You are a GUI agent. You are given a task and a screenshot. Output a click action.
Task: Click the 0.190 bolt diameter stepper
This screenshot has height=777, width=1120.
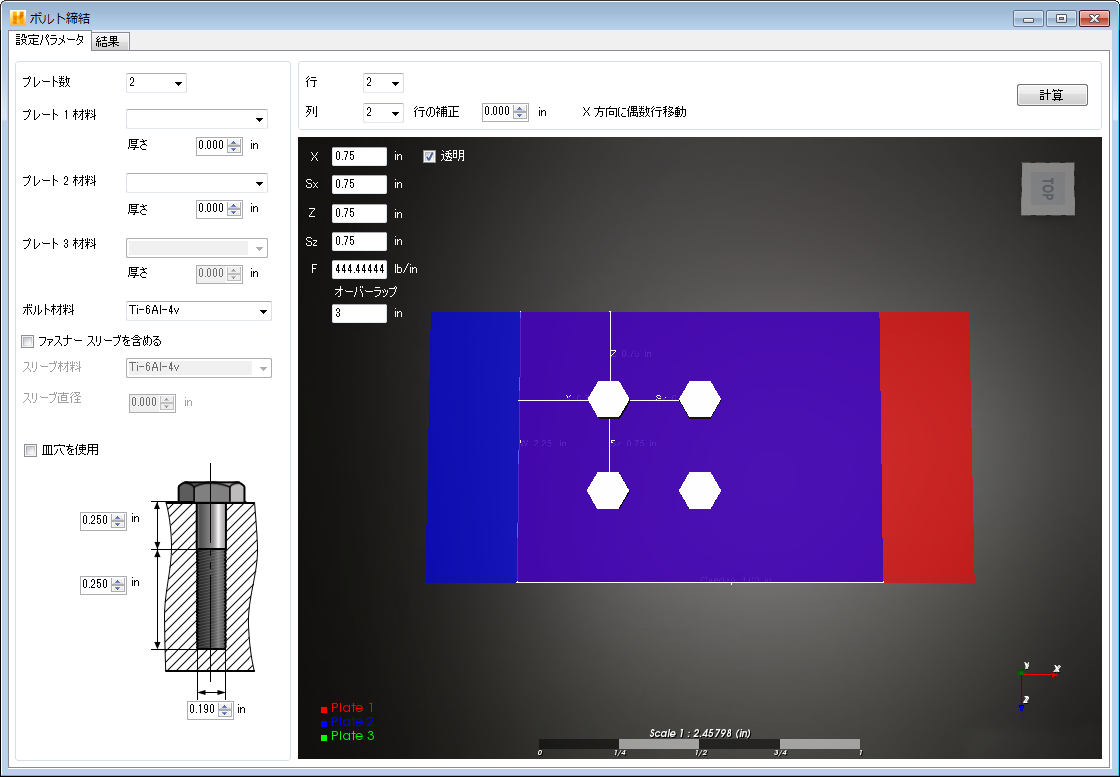coord(225,710)
